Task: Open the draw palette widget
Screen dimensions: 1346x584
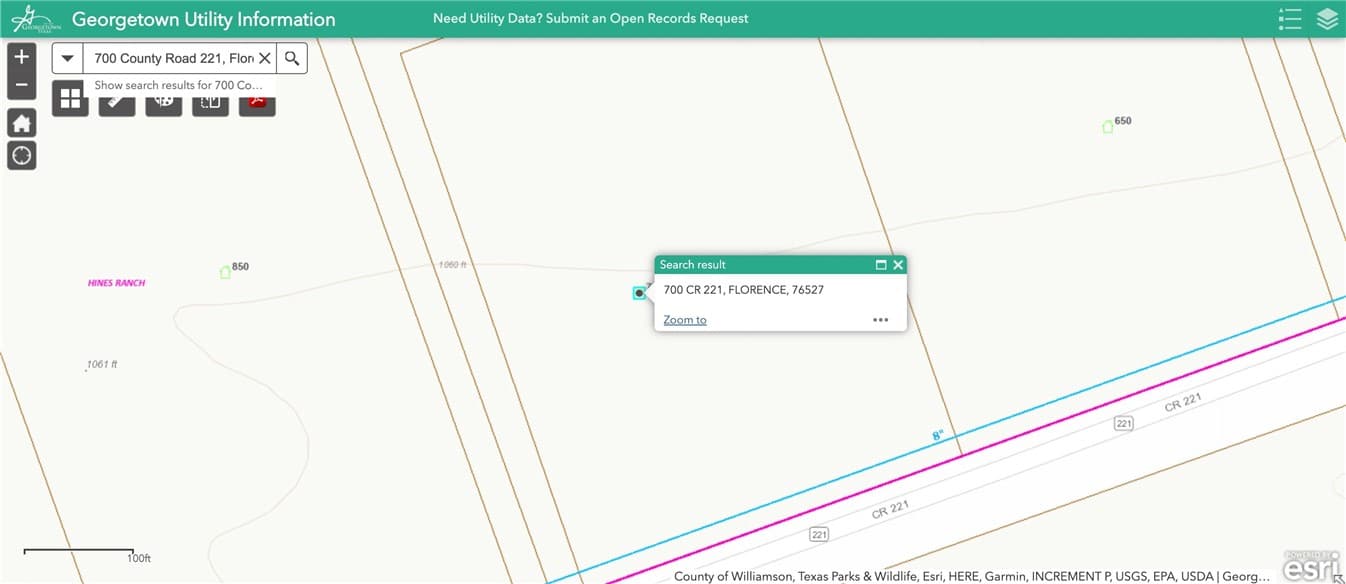Action: (x=164, y=105)
